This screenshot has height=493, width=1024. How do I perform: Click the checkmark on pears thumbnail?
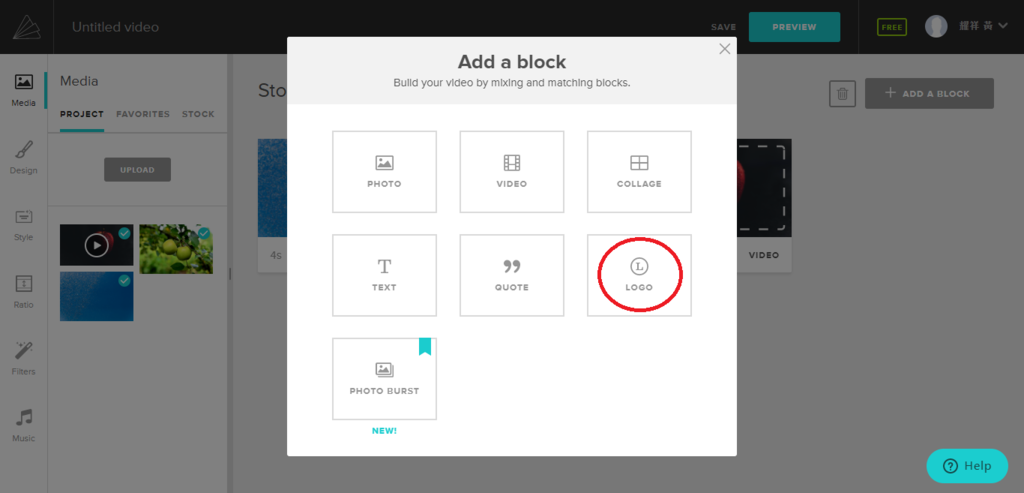pos(204,233)
